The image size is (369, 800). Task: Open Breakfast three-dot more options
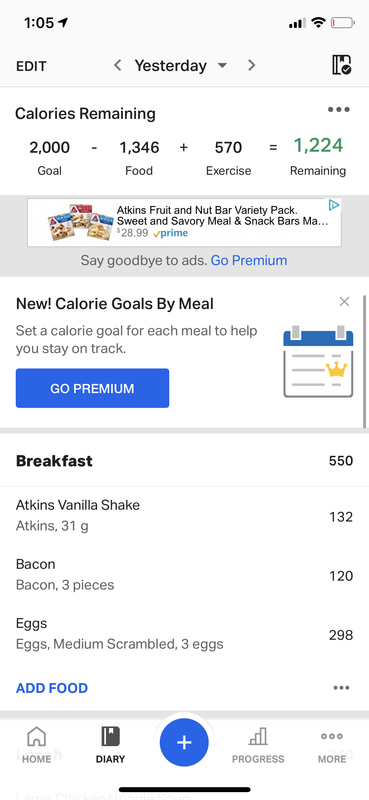point(341,688)
